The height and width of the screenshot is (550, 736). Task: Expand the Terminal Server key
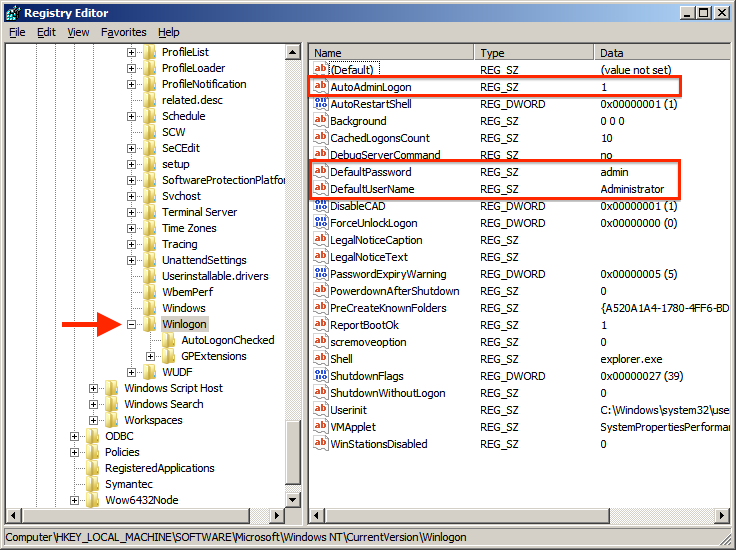click(131, 213)
